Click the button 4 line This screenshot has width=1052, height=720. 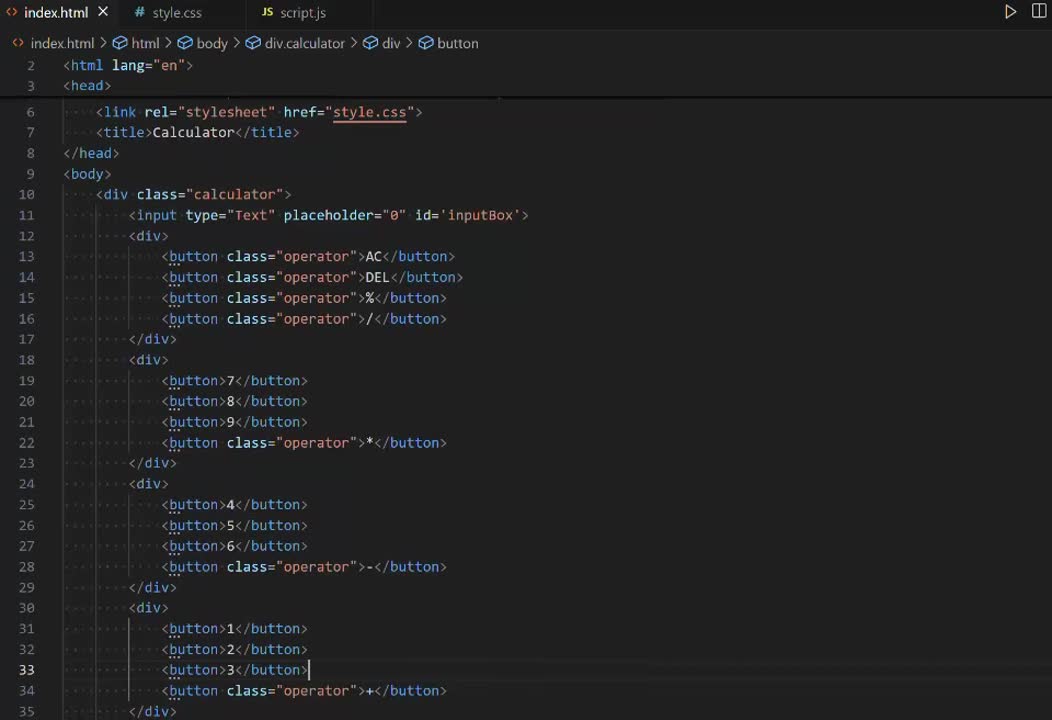coord(234,505)
